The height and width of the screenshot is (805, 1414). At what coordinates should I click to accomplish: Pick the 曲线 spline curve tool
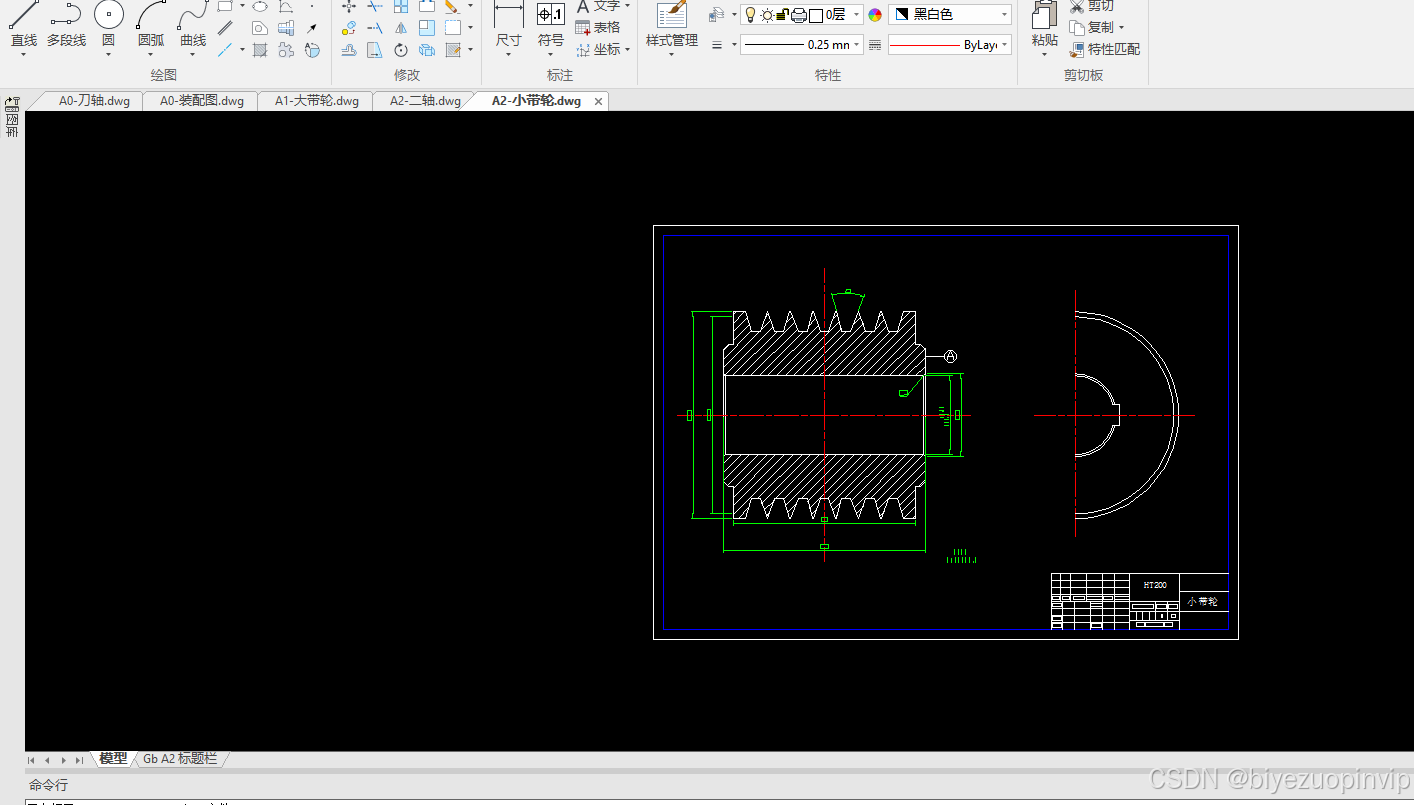pyautogui.click(x=193, y=24)
